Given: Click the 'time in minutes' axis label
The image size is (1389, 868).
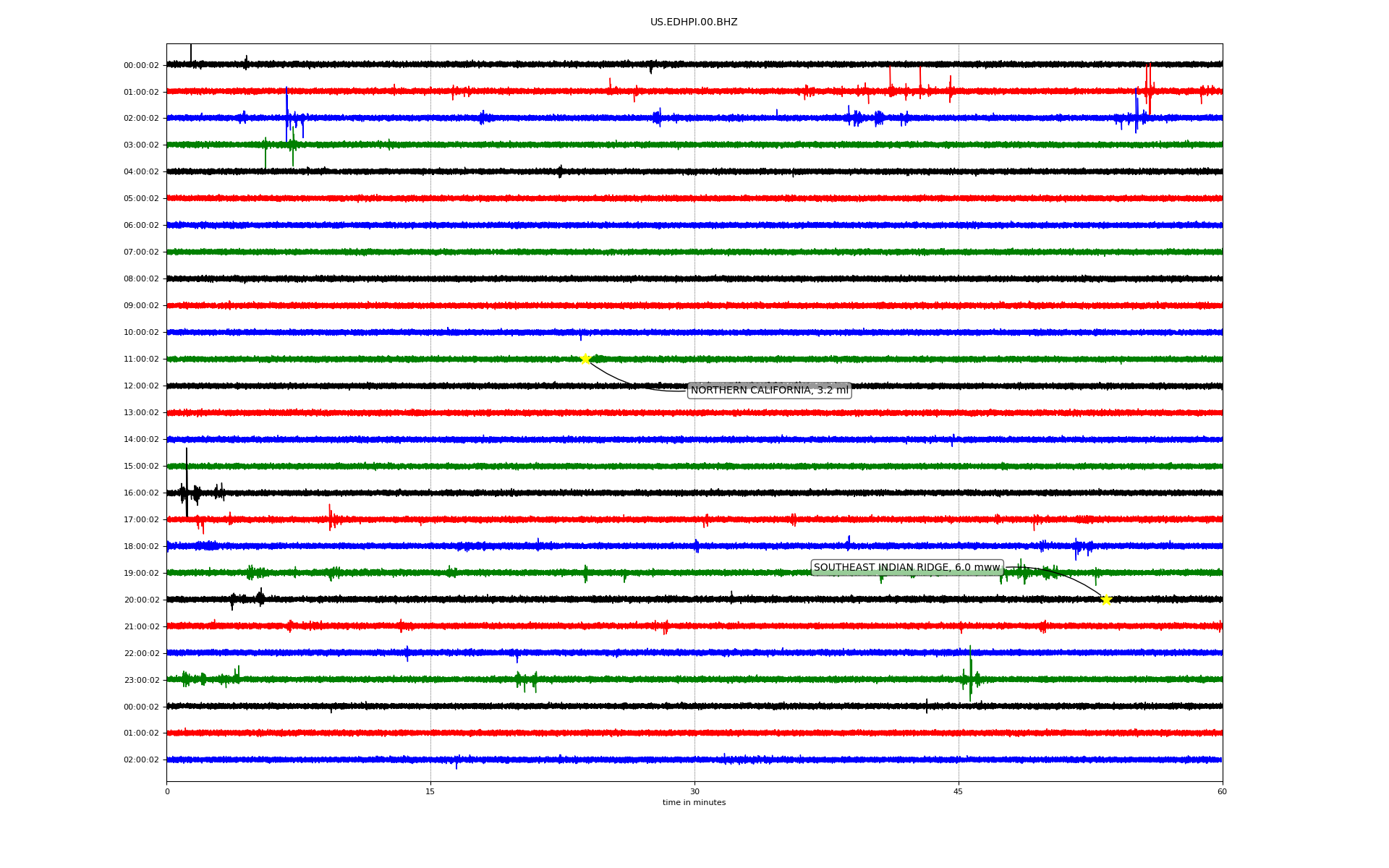Looking at the screenshot, I should pyautogui.click(x=694, y=803).
